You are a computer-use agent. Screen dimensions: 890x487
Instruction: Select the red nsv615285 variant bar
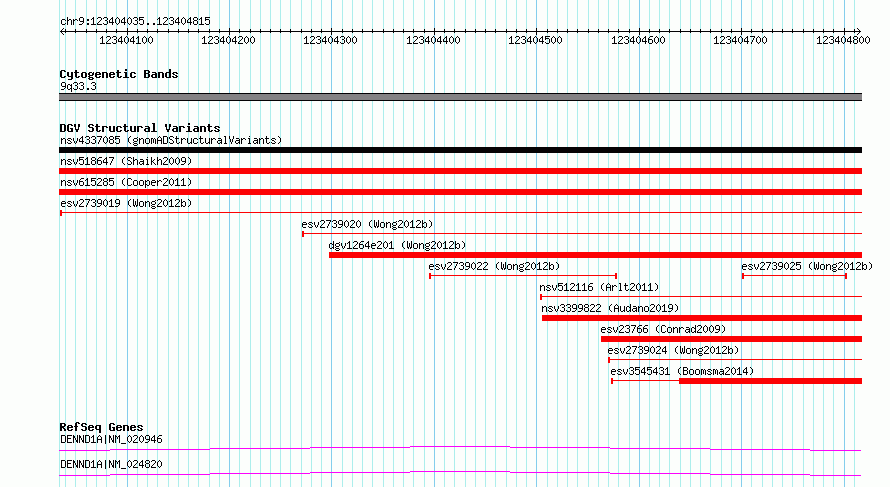pyautogui.click(x=460, y=192)
